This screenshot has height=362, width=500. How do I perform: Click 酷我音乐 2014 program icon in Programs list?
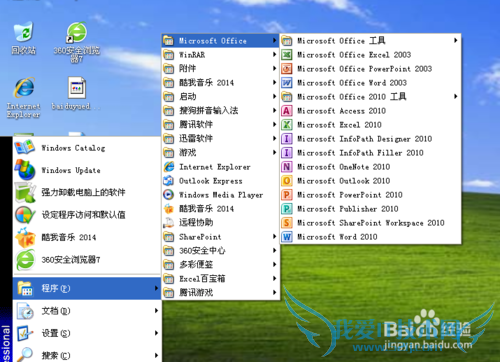tap(169, 209)
